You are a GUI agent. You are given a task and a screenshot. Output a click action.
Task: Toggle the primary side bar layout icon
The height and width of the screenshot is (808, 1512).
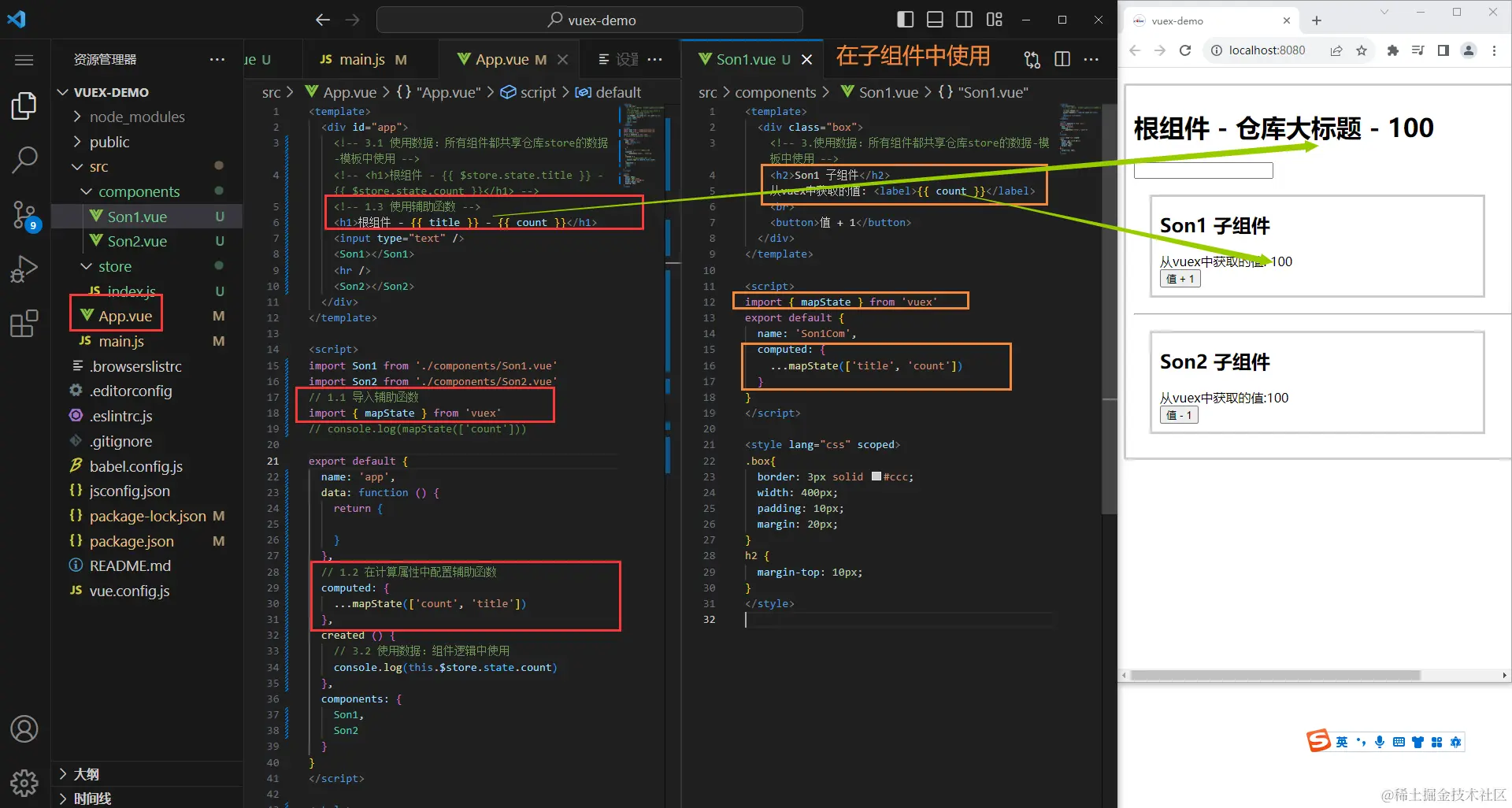click(906, 20)
